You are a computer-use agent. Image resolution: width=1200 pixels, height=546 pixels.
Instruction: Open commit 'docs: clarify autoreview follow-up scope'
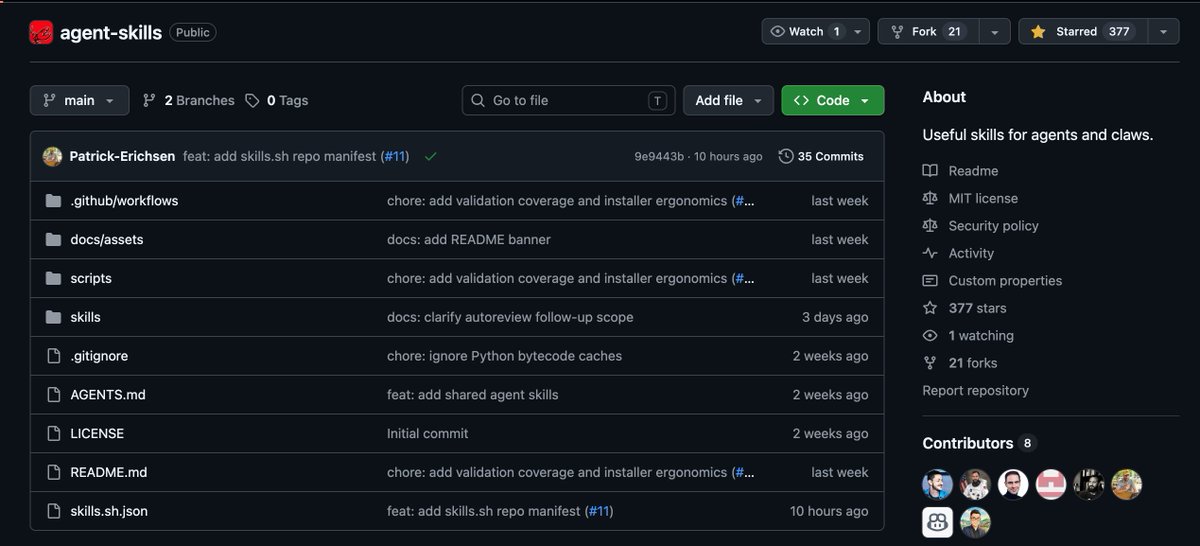click(x=510, y=317)
